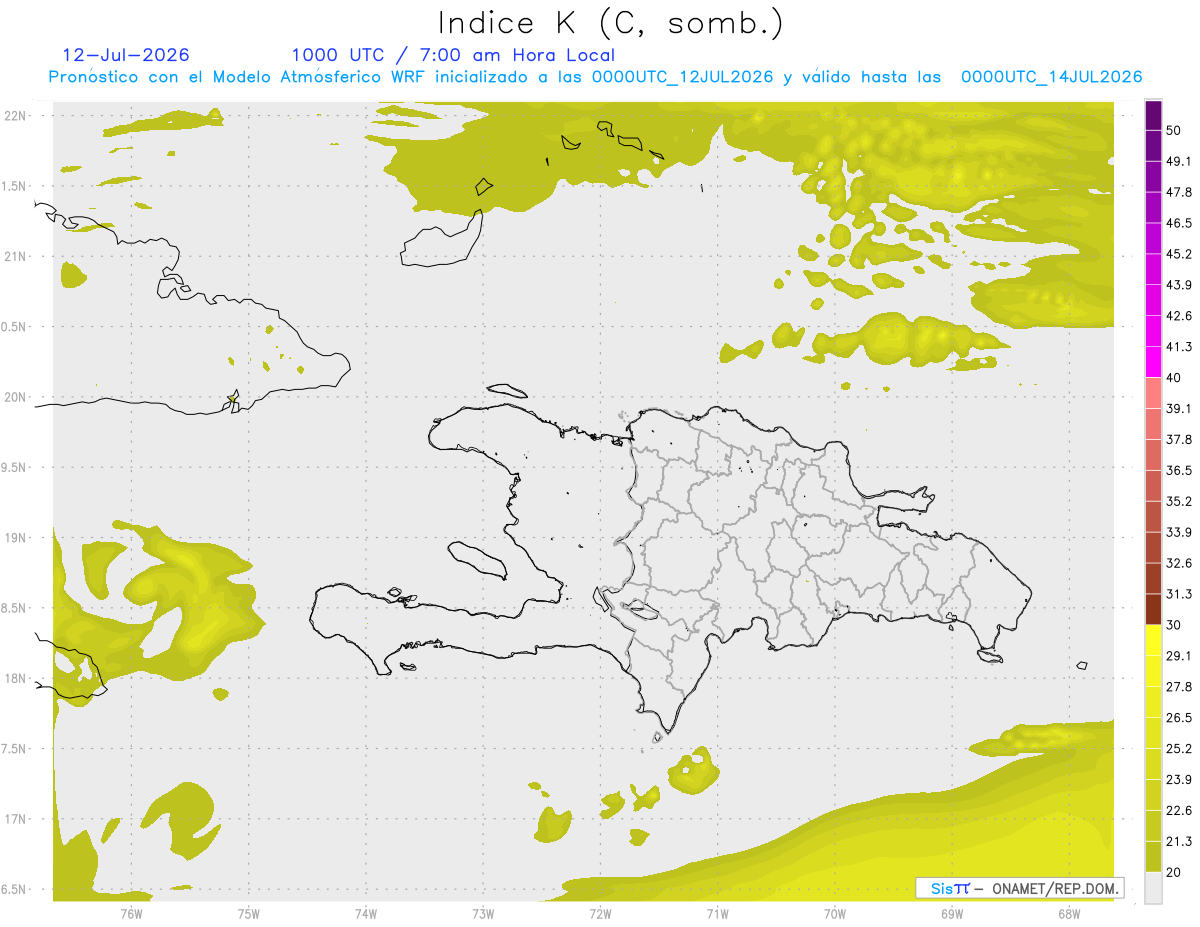Screen dimensions: 1200x927
Task: Click color bar value "37.8"
Action: click(1179, 440)
